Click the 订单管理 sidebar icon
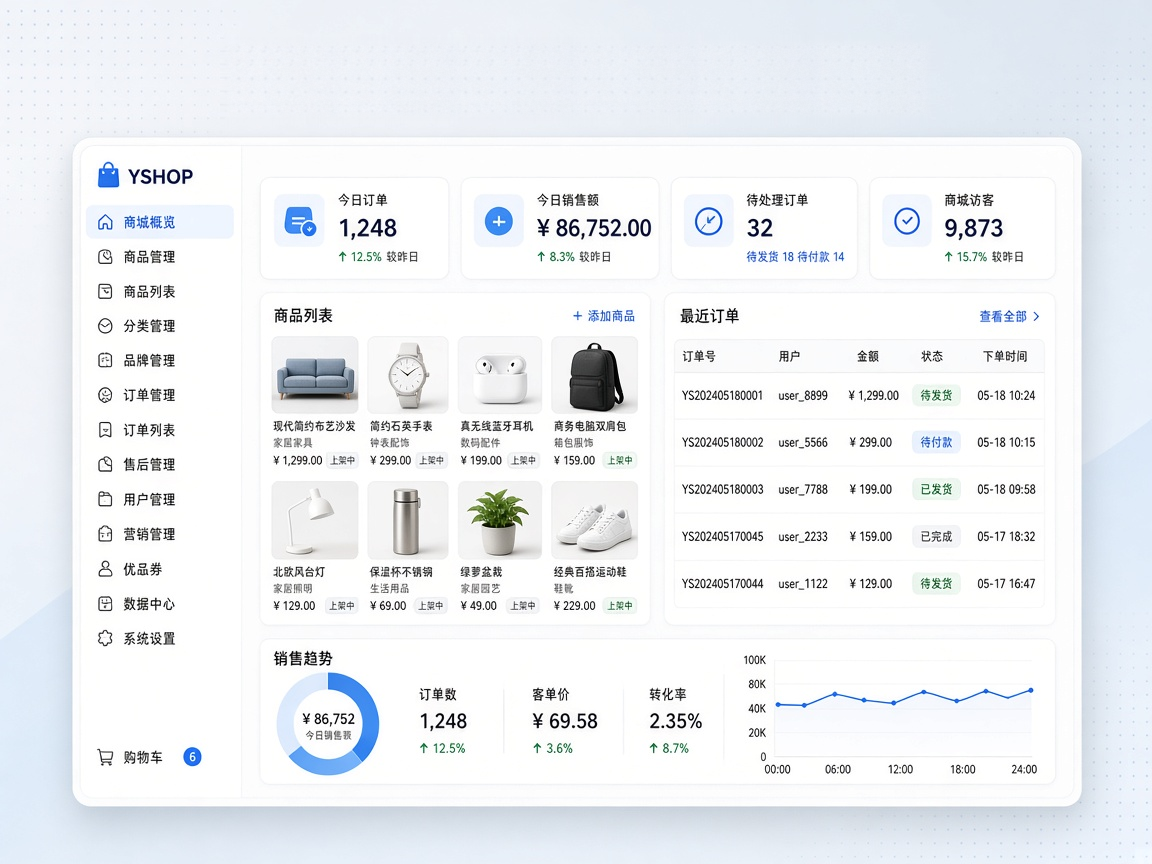 coord(105,395)
